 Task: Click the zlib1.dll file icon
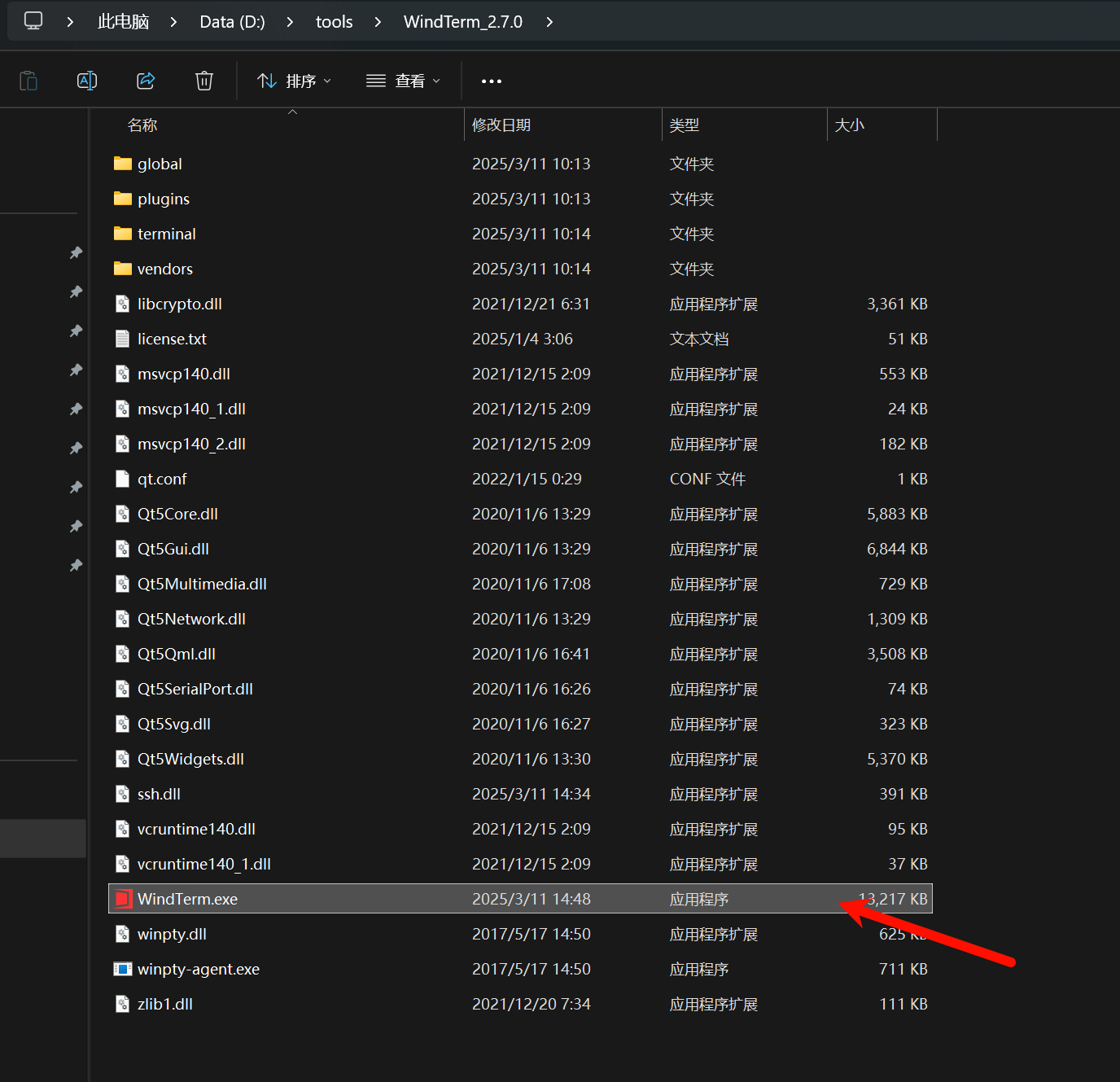(123, 1004)
